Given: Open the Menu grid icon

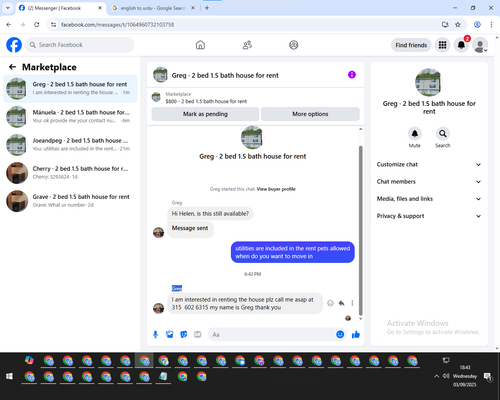Looking at the screenshot, I should pyautogui.click(x=442, y=45).
